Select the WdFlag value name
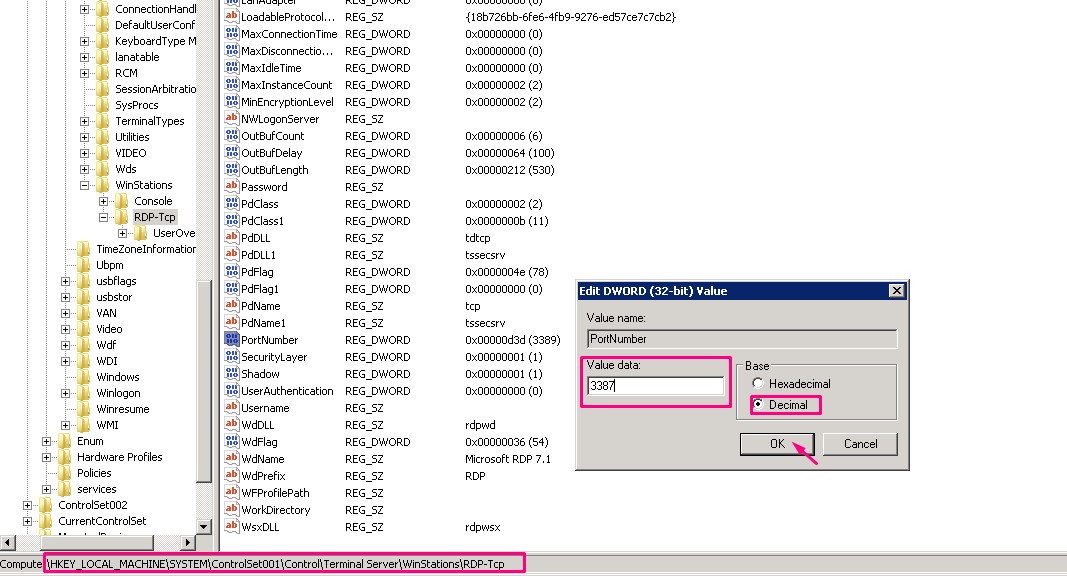Screen dimensions: 1067x576 (259, 442)
